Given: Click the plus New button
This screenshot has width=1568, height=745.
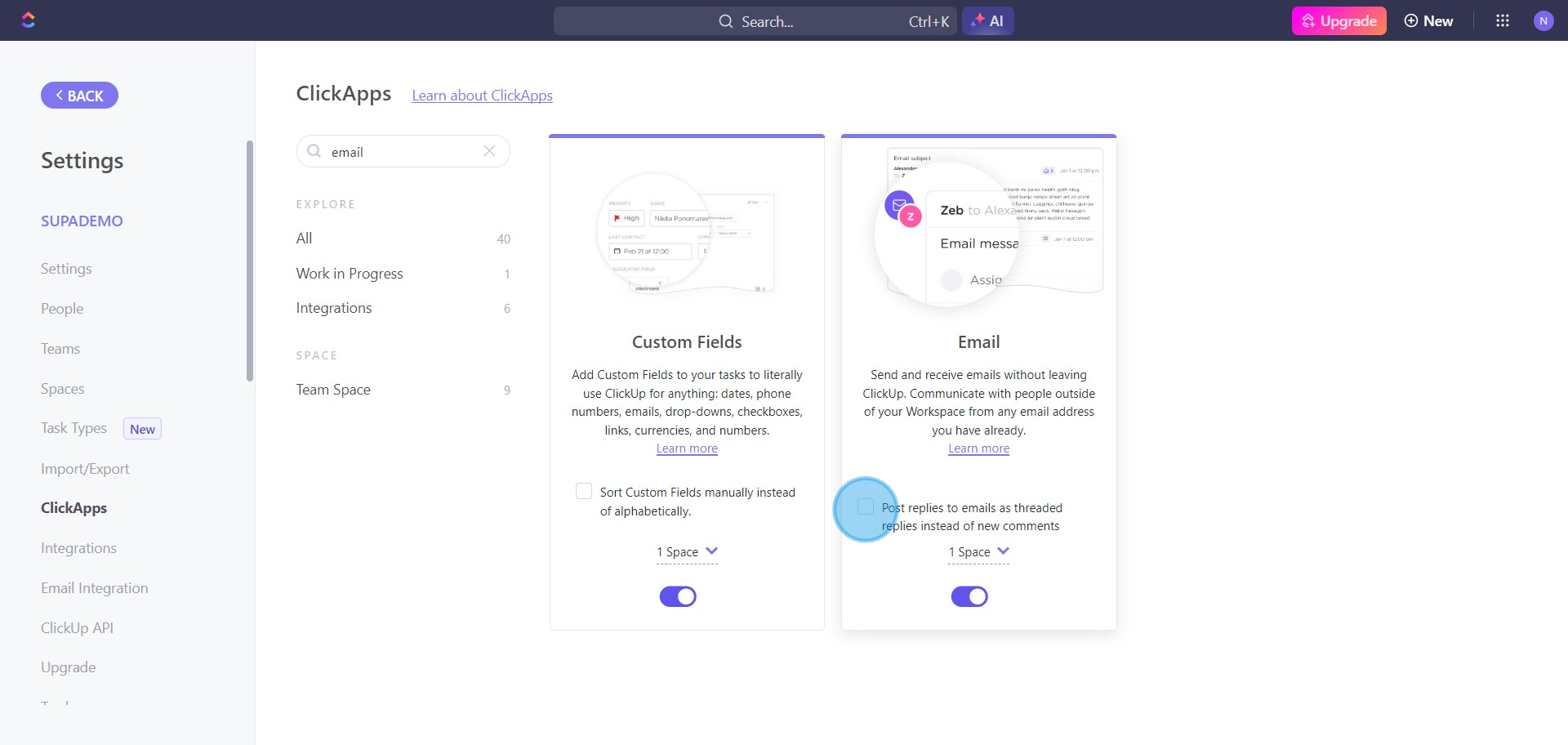Looking at the screenshot, I should [1428, 21].
